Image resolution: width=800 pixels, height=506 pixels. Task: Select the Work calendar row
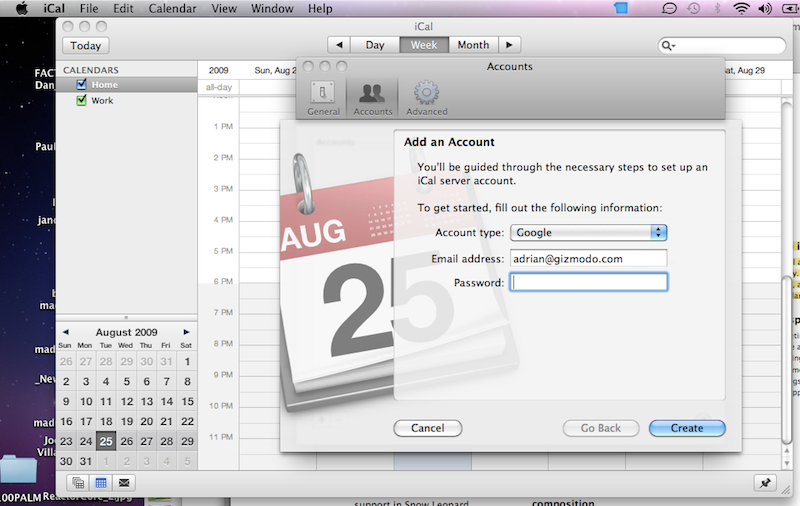(126, 100)
